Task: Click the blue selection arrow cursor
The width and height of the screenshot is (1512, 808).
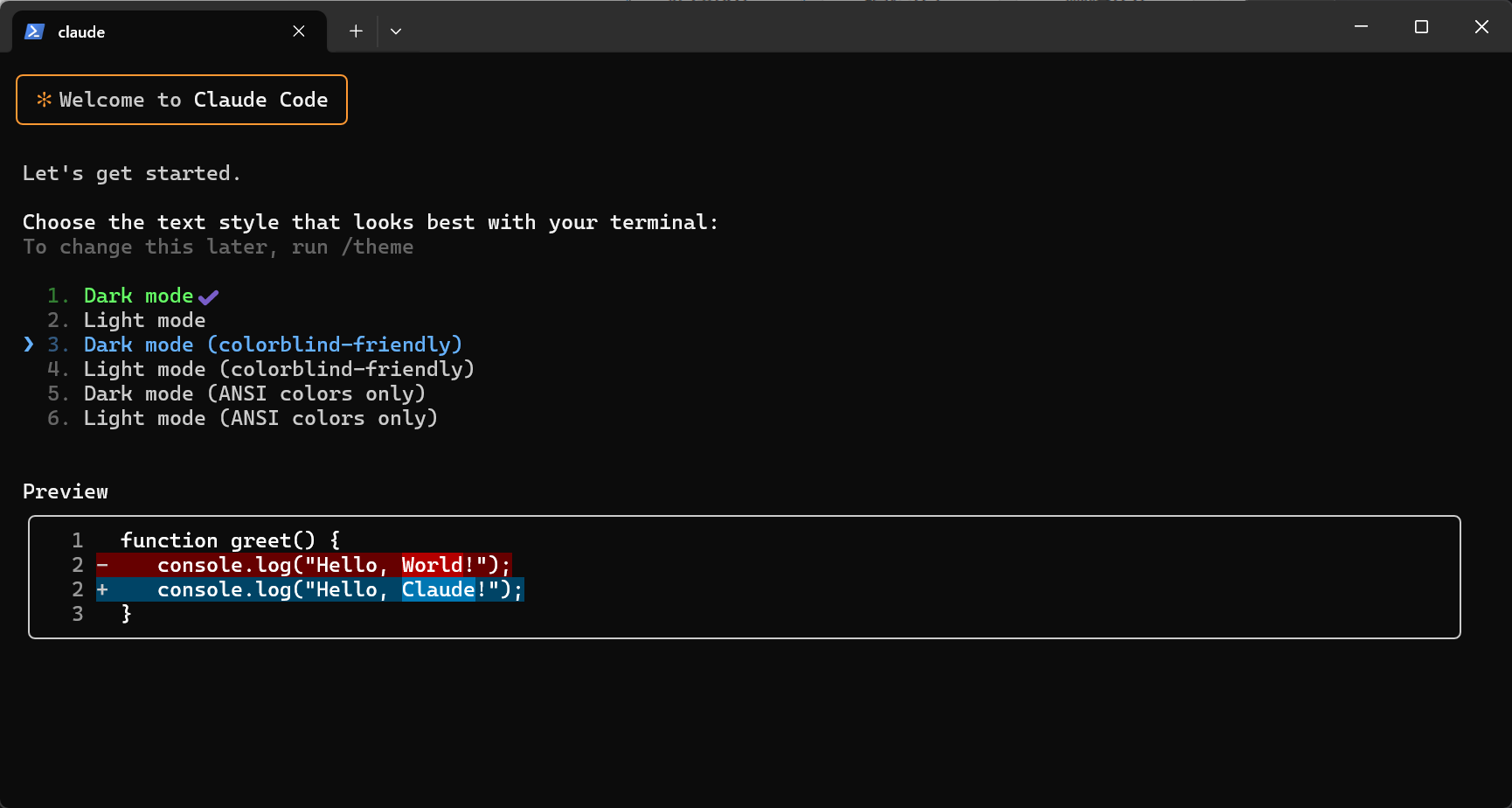Action: 29,345
